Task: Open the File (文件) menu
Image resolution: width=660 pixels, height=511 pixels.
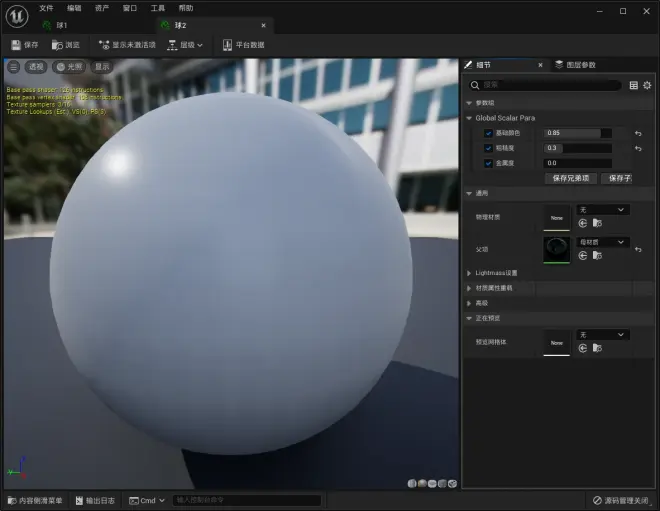Action: [46, 8]
